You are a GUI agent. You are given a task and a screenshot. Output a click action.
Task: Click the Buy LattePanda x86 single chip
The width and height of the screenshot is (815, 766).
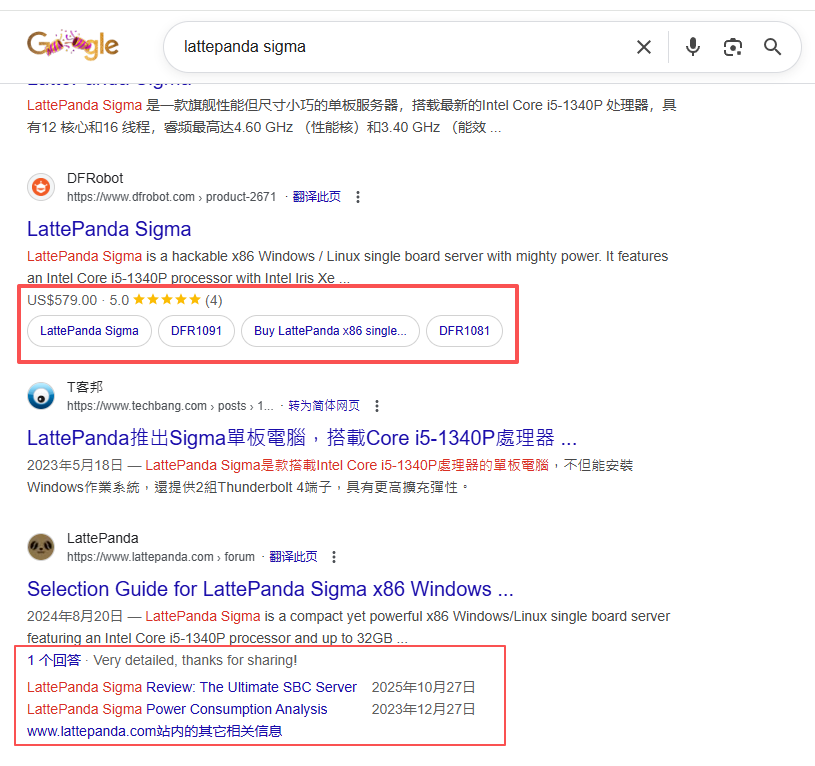coord(330,330)
